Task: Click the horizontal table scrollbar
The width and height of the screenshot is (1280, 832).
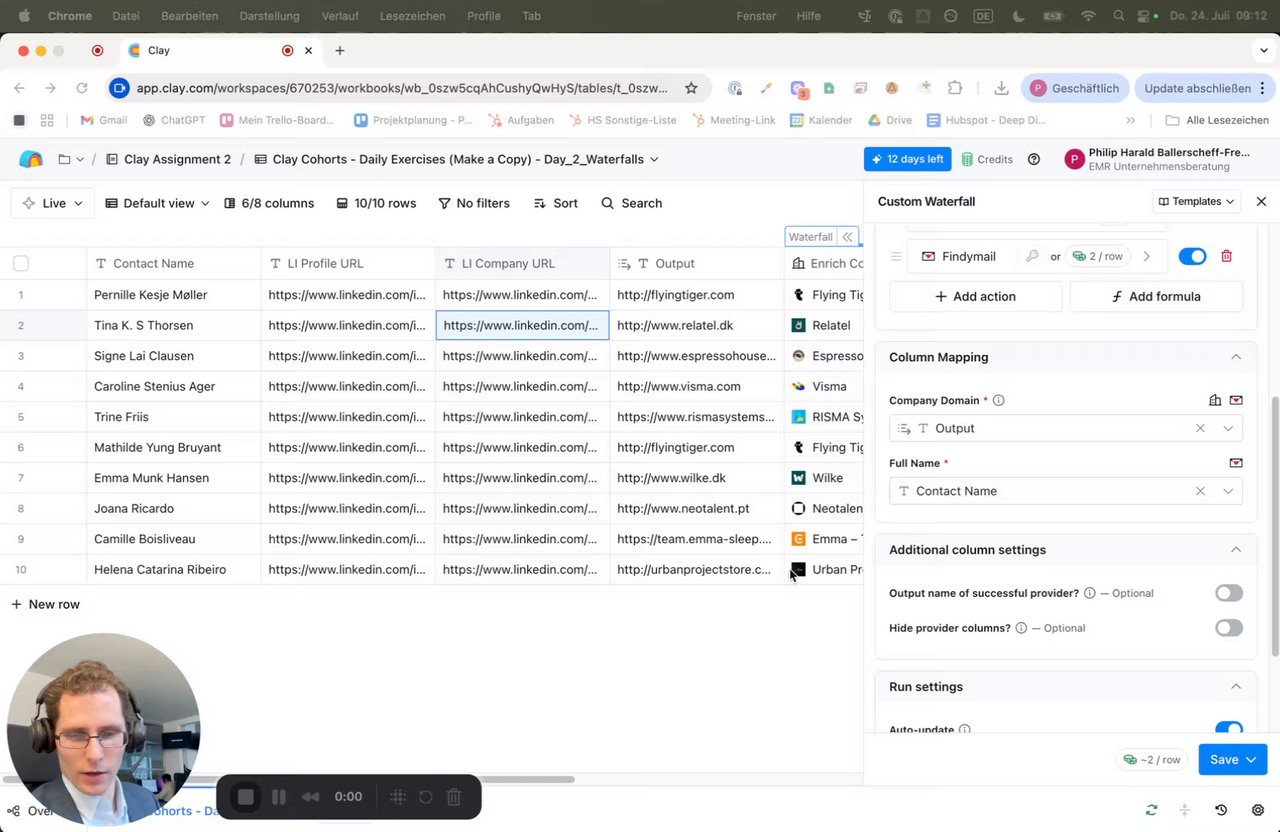Action: [x=288, y=779]
